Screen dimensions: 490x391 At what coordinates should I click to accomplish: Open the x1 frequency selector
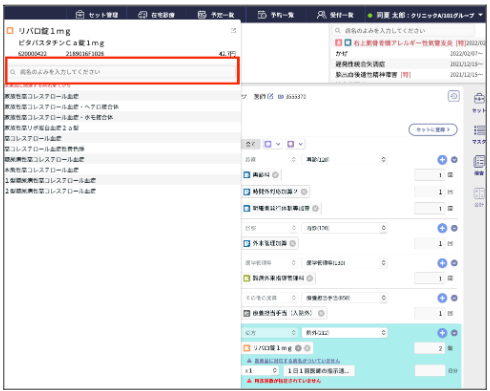pyautogui.click(x=261, y=370)
